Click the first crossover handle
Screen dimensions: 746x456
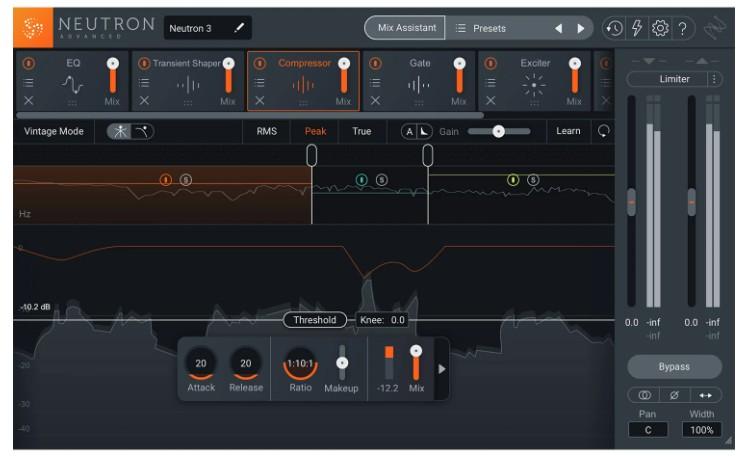pyautogui.click(x=312, y=155)
